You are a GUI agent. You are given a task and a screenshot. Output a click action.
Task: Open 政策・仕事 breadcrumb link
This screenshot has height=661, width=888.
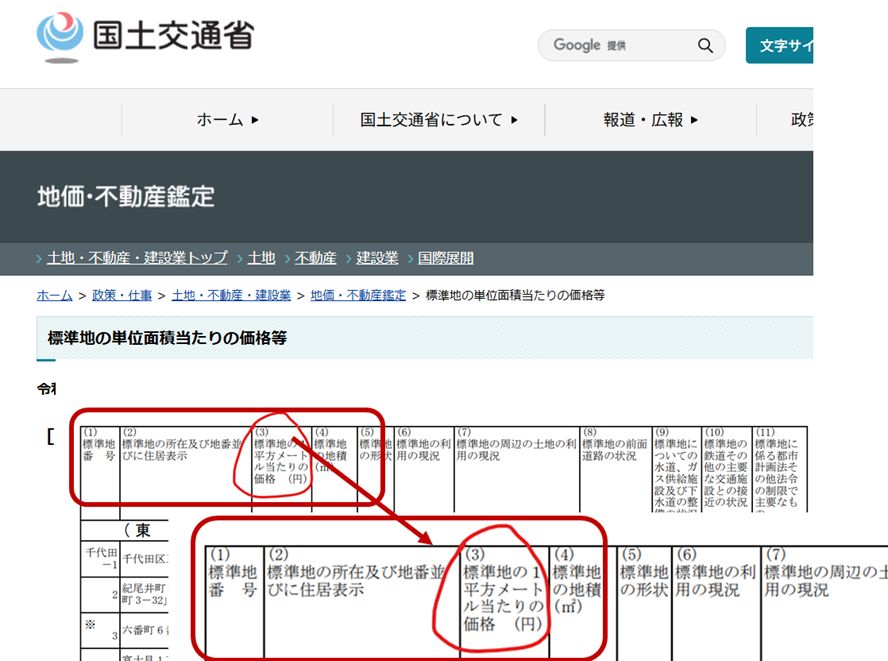pos(122,295)
